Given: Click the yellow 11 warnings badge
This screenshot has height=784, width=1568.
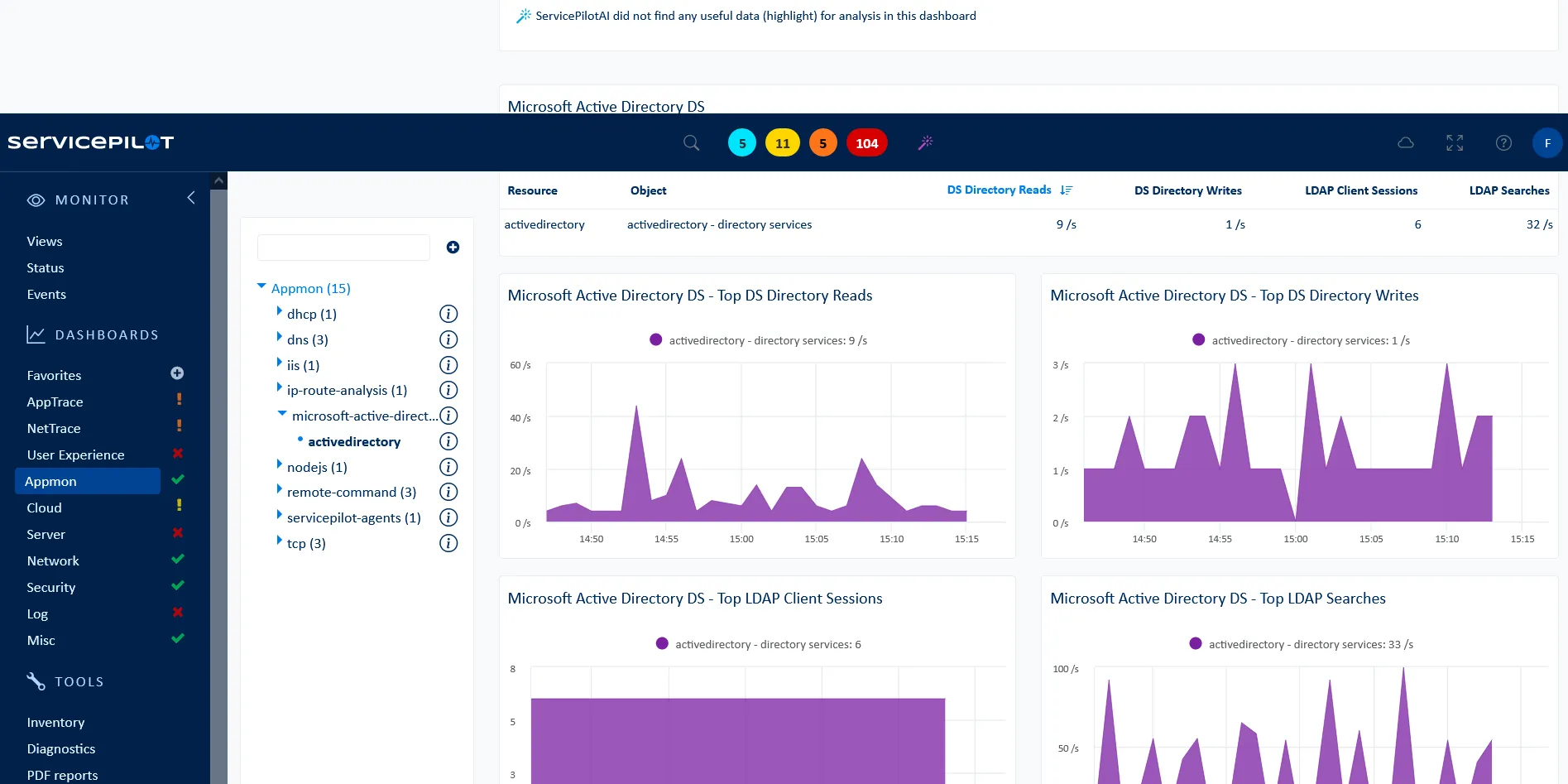Looking at the screenshot, I should pos(782,142).
